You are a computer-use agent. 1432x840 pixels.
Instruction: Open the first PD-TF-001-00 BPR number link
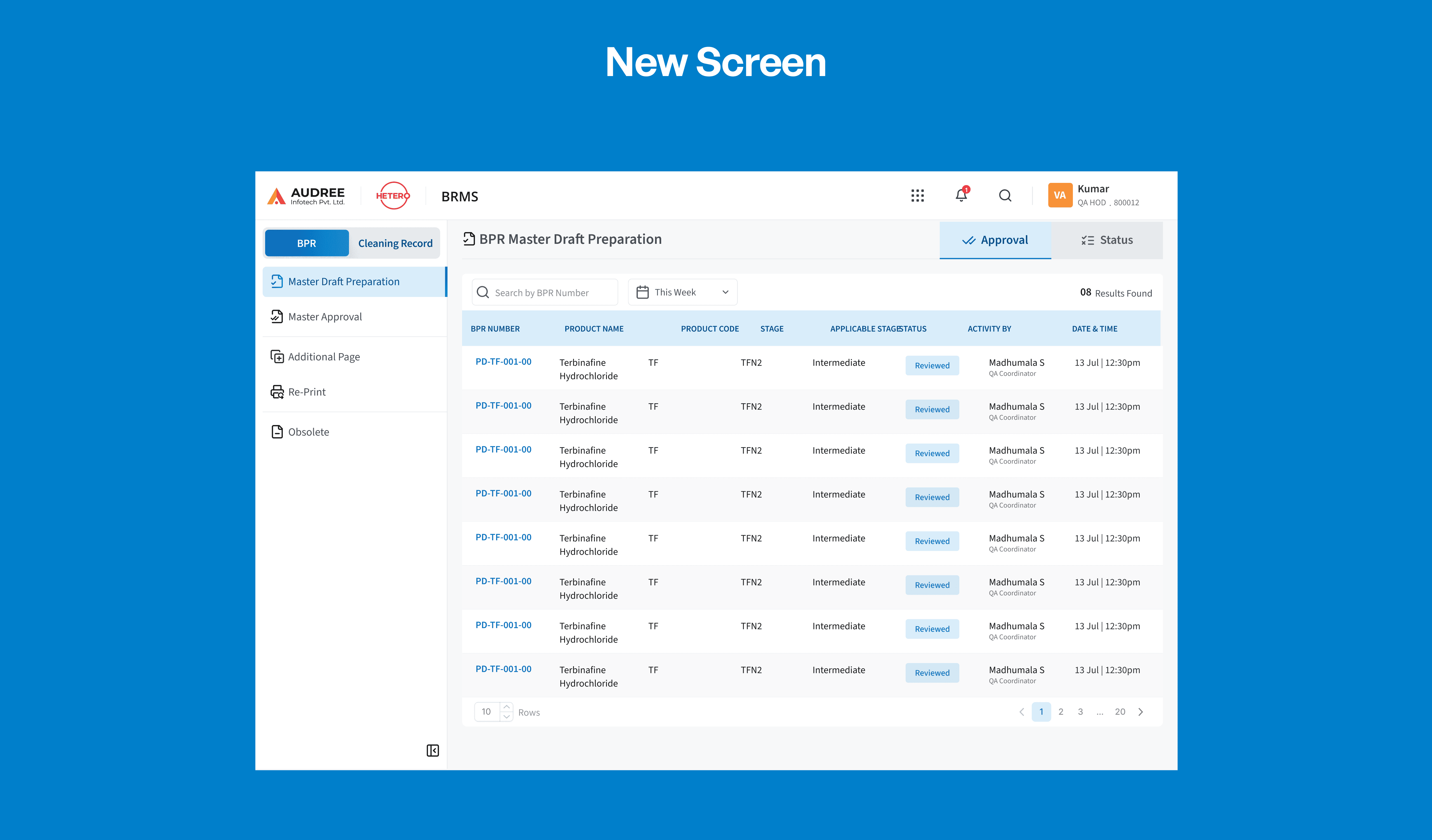tap(503, 361)
